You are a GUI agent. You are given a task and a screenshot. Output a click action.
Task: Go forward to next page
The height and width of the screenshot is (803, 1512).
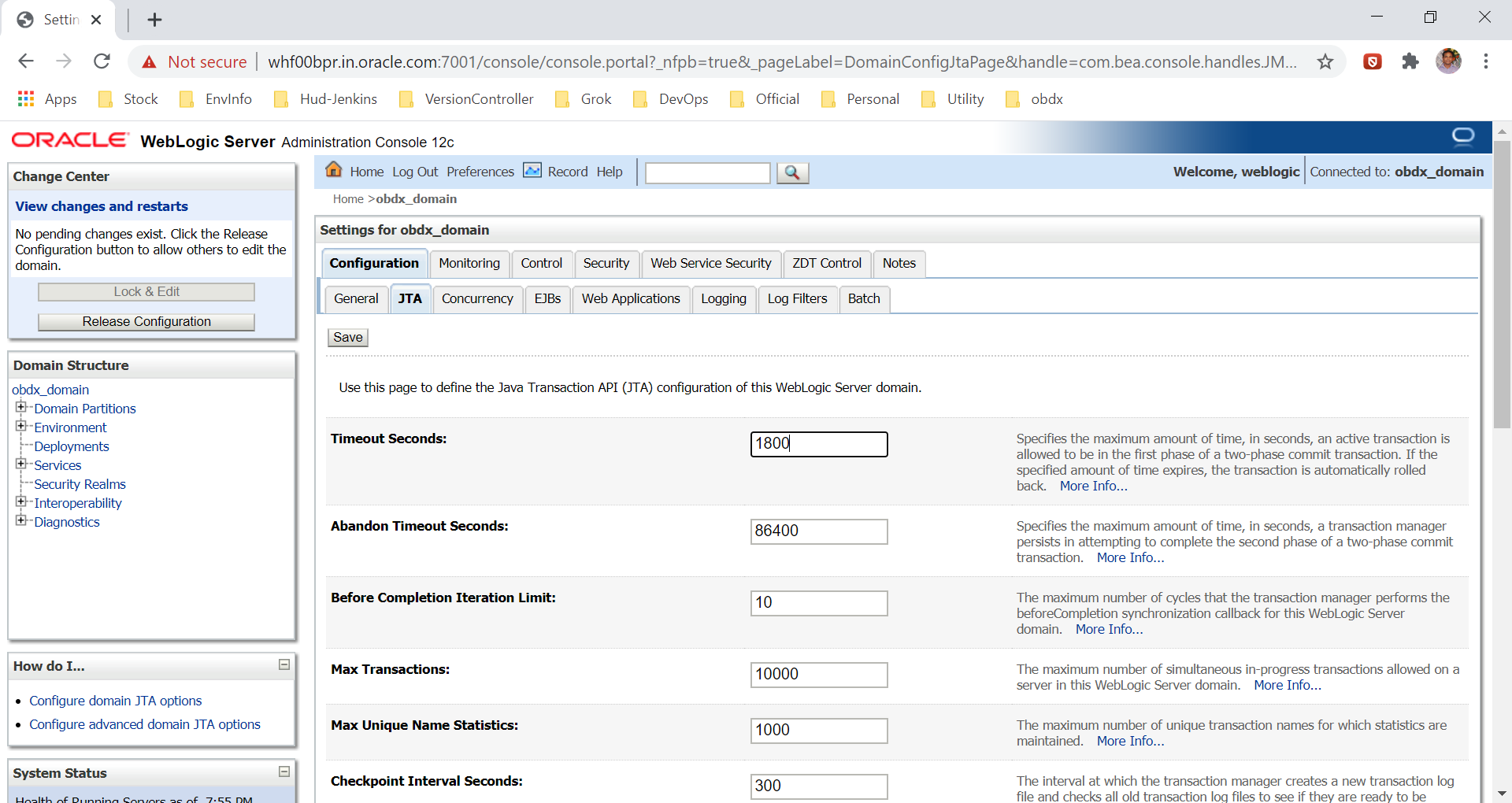64,61
